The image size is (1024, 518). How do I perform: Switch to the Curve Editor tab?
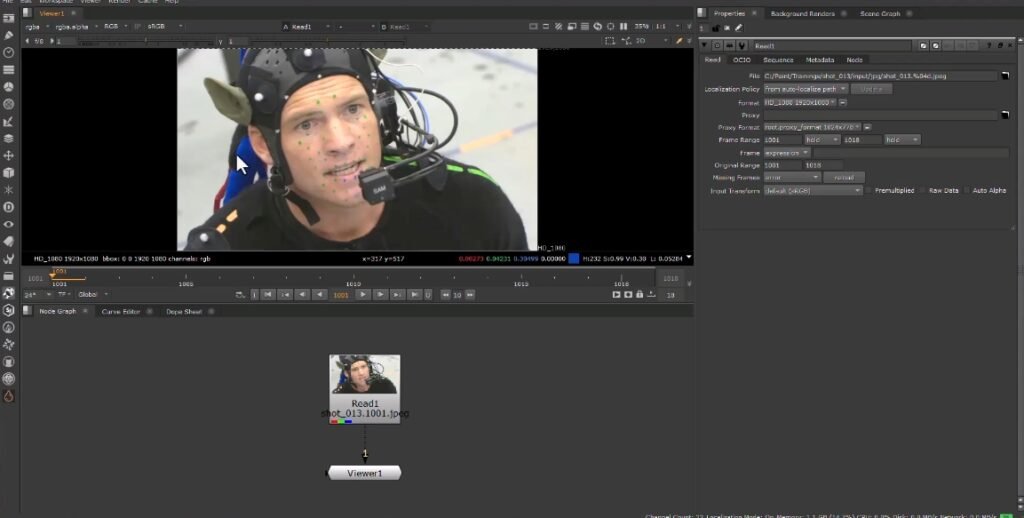(121, 312)
